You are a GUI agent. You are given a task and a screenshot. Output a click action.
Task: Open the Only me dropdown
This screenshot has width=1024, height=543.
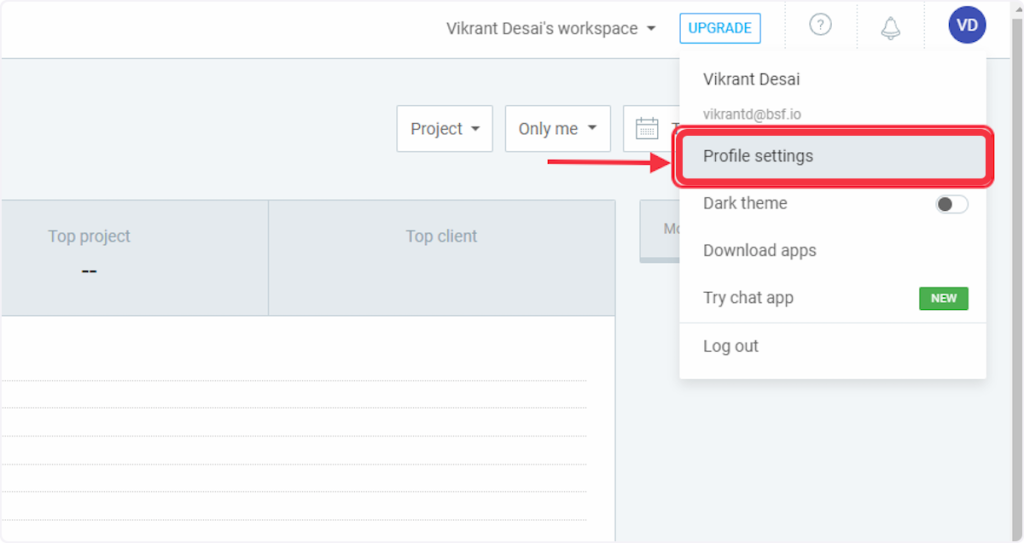point(557,129)
